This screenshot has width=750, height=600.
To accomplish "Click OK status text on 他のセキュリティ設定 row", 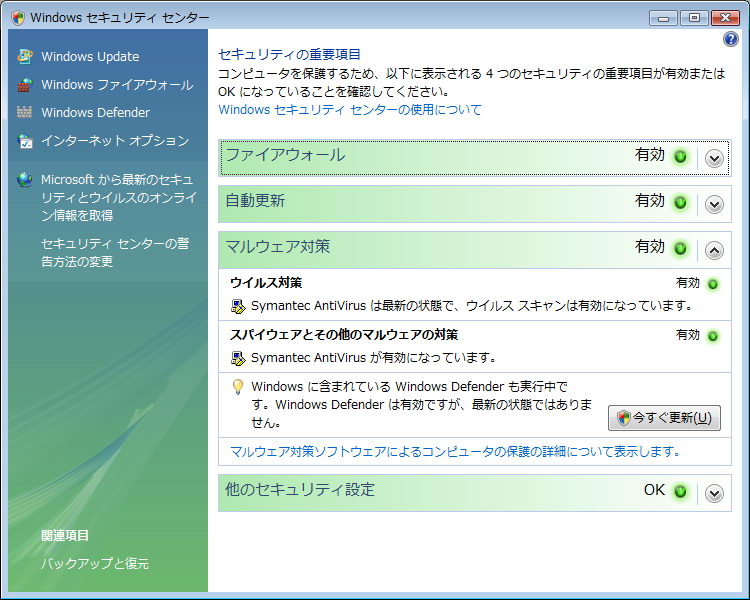I will pyautogui.click(x=654, y=490).
